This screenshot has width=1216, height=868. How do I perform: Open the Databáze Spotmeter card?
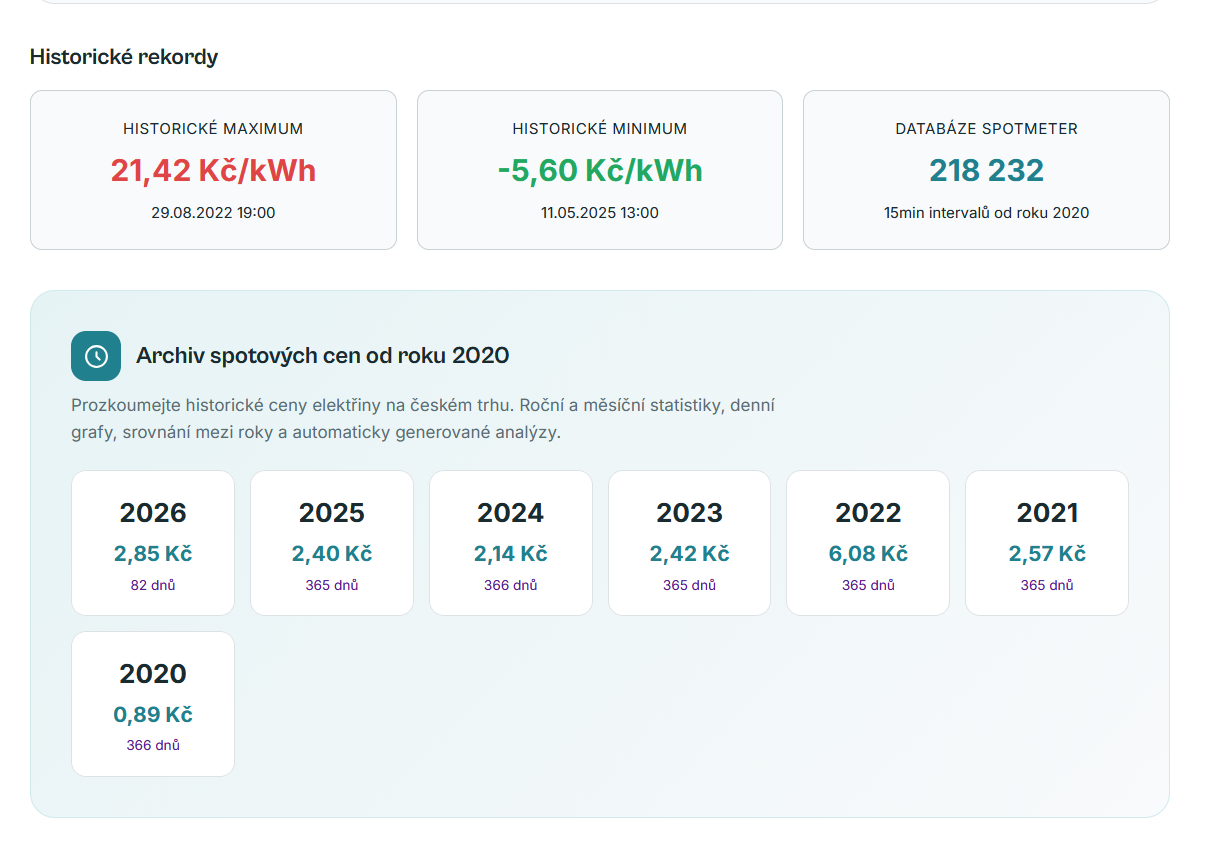[x=985, y=169]
